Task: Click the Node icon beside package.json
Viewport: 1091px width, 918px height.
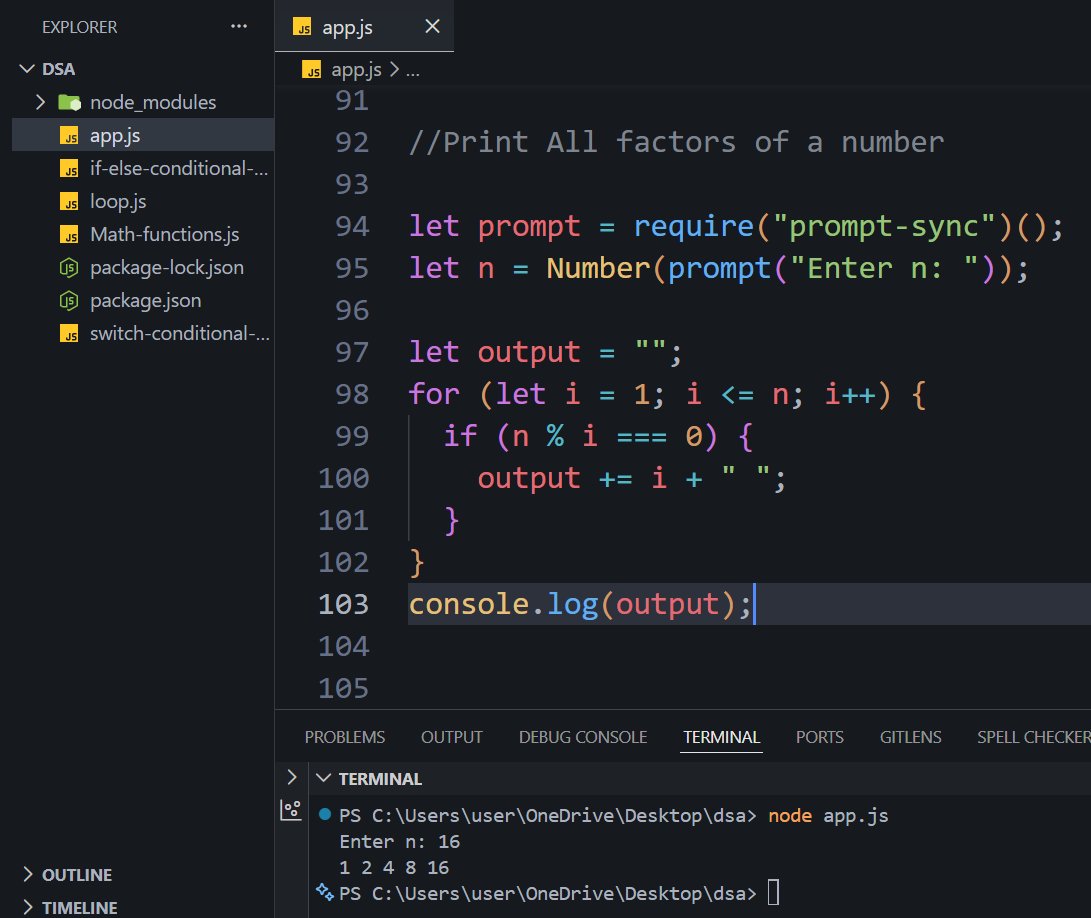Action: coord(69,301)
